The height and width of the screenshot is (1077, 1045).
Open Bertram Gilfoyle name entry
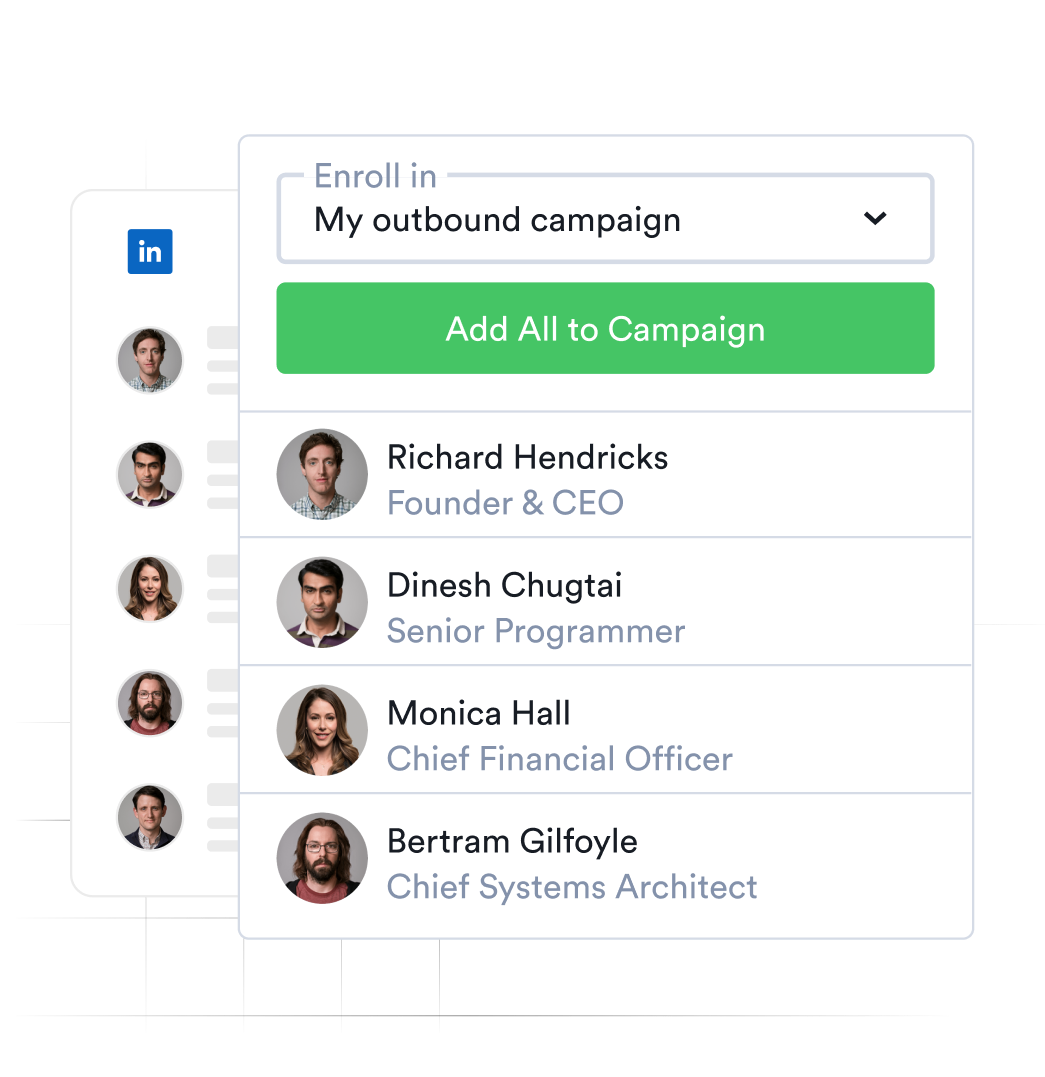tap(513, 842)
